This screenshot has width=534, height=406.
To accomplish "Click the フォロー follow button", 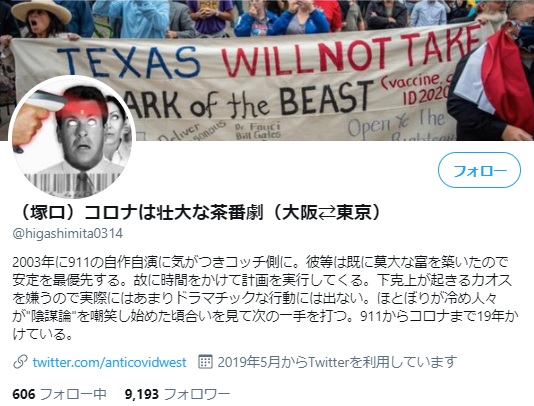I will pos(479,170).
